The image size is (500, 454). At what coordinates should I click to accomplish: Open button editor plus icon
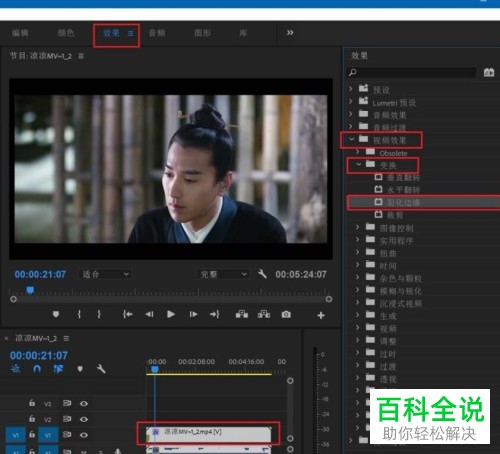321,315
